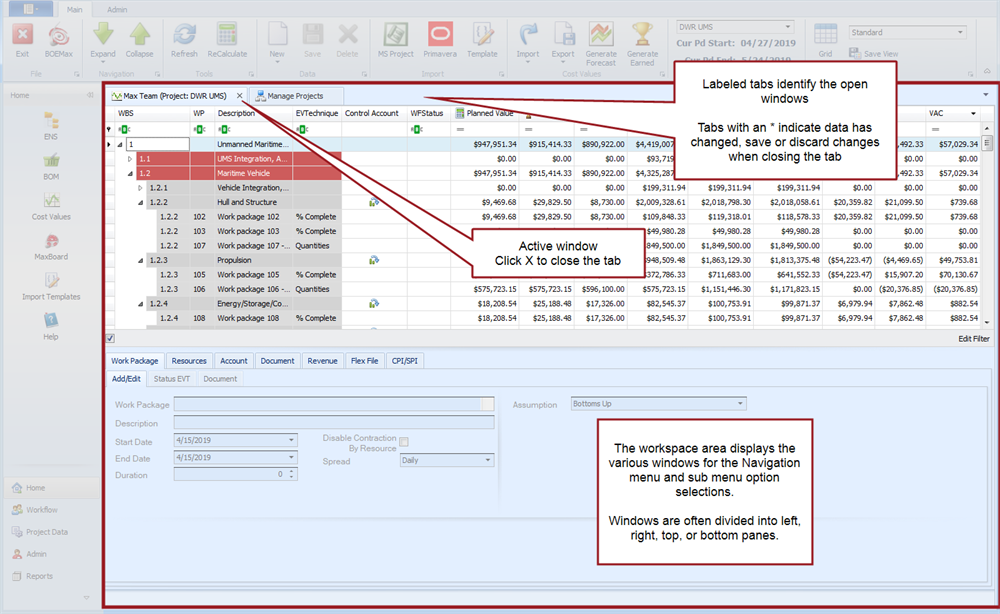Viewport: 1000px width, 614px height.
Task: Open the Assumption Bottoms Up dropdown
Action: click(x=740, y=404)
